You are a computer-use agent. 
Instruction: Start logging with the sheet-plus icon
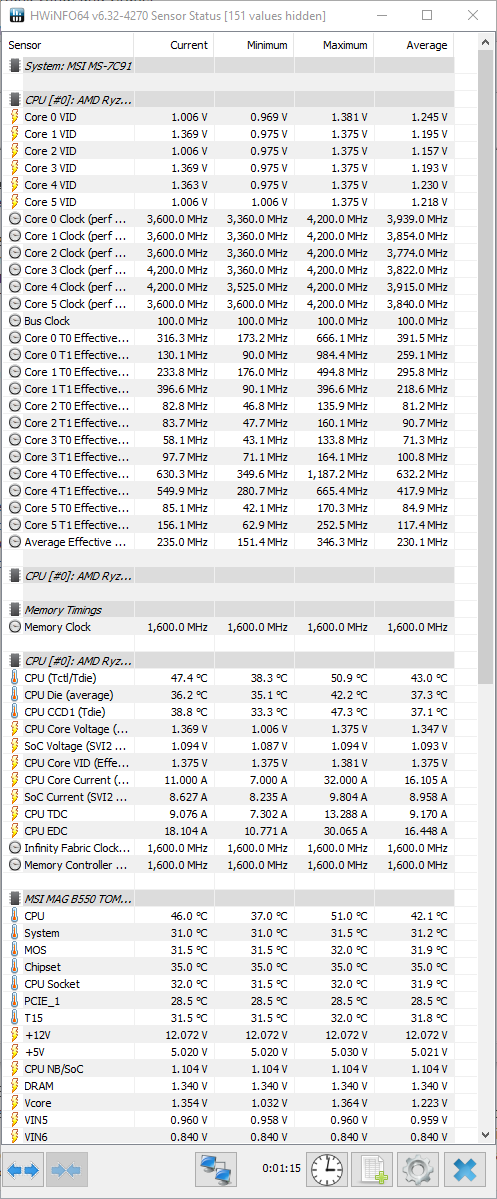click(x=372, y=1168)
